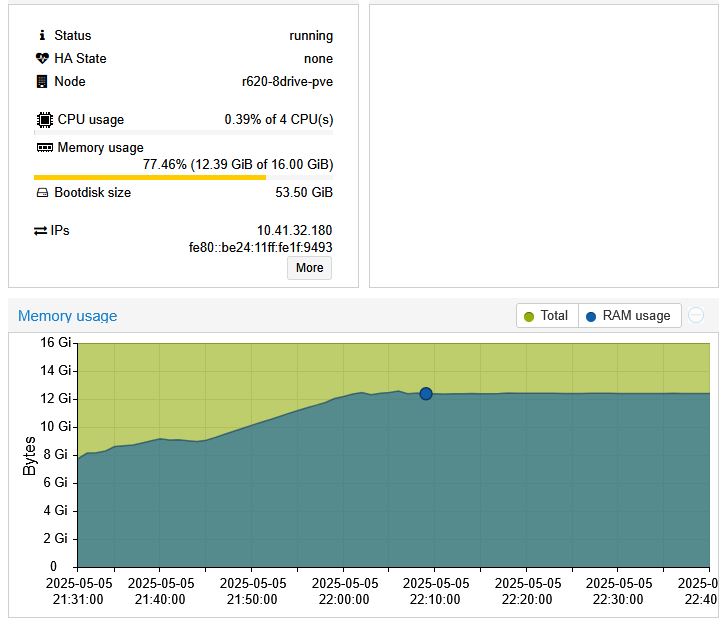
Task: Click the HA State heartbeat icon
Action: pos(42,58)
